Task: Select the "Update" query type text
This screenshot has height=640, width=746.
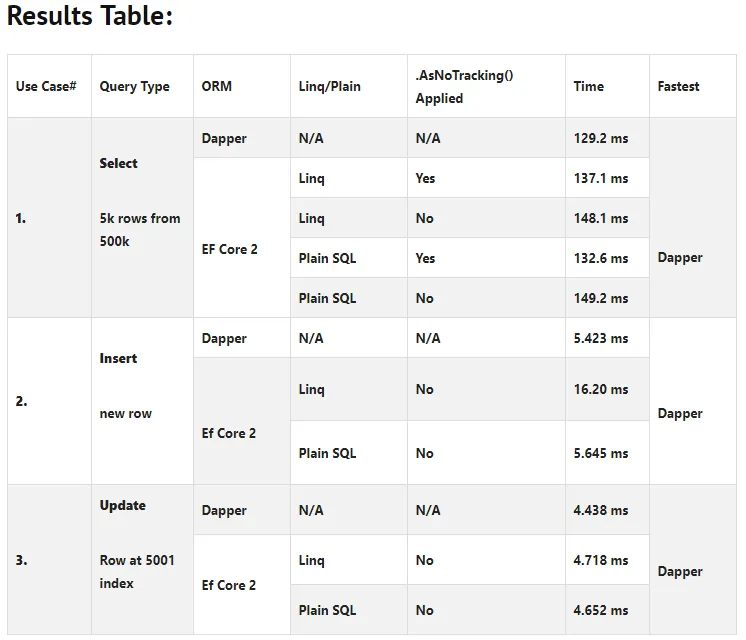Action: [x=122, y=506]
